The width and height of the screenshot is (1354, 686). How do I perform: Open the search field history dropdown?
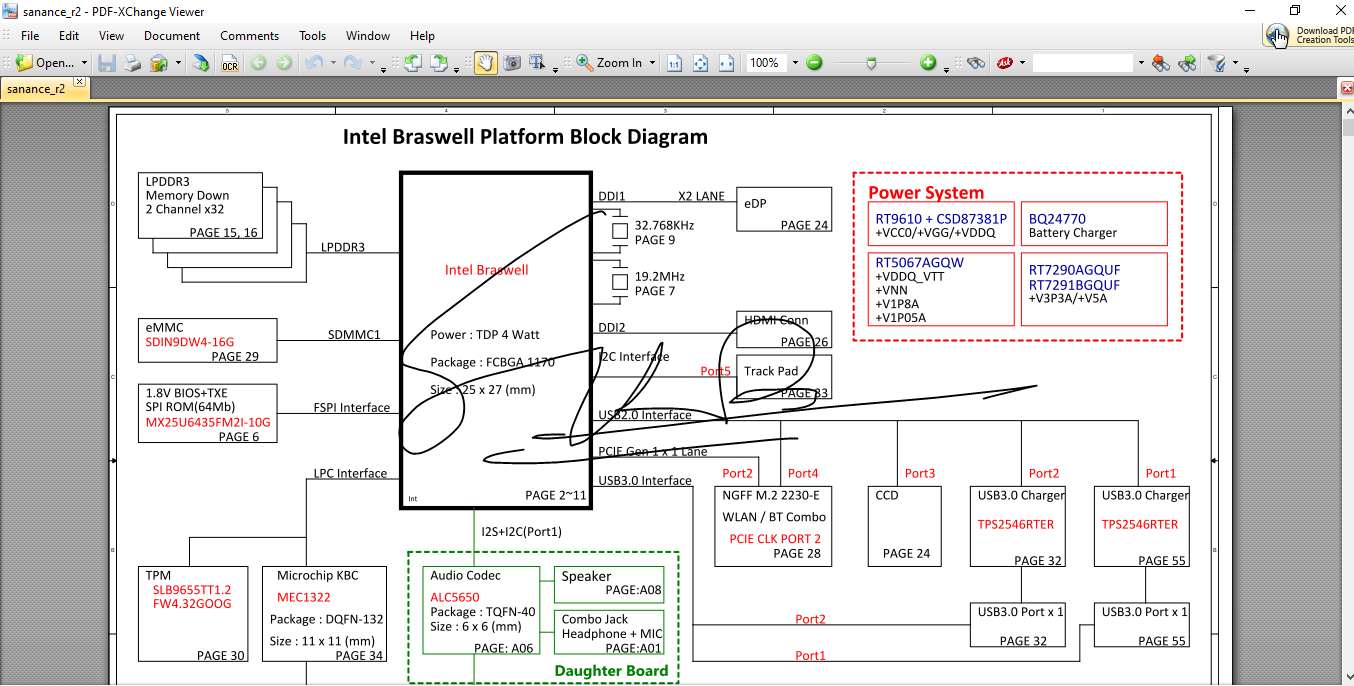pyautogui.click(x=1140, y=62)
